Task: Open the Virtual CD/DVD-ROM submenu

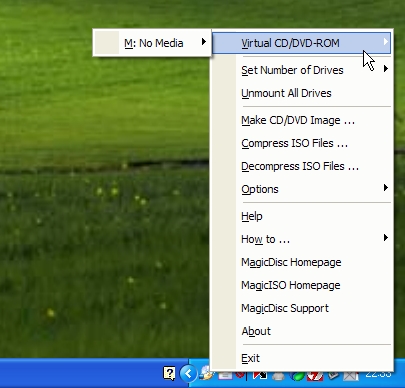Action: pos(301,43)
